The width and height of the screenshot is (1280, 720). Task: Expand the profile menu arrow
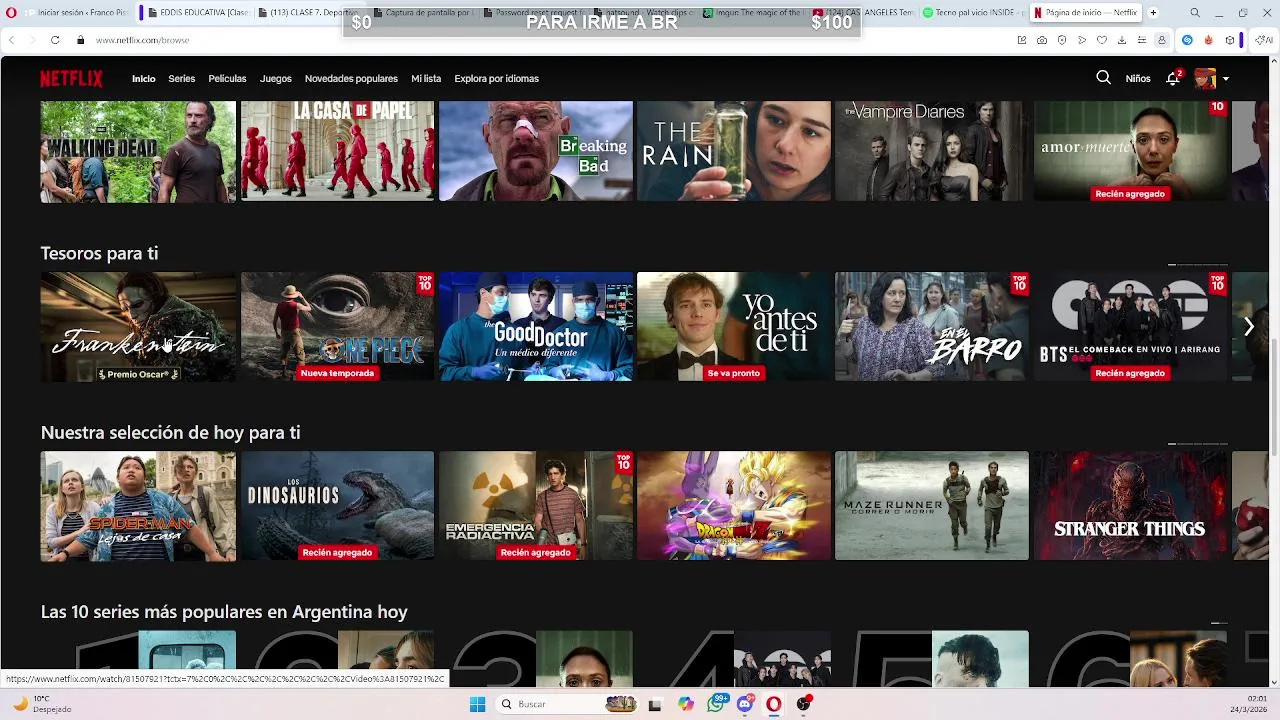tap(1226, 79)
